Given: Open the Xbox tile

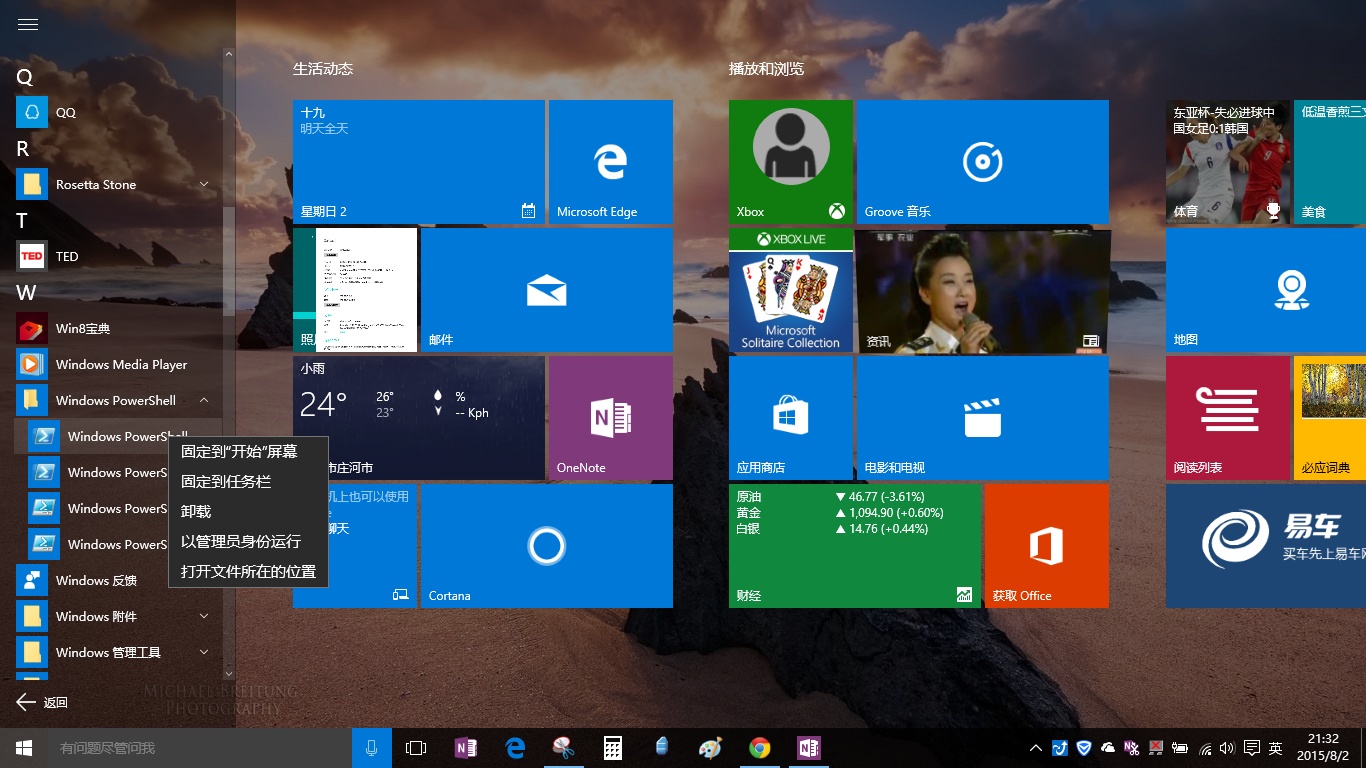Looking at the screenshot, I should coord(791,162).
